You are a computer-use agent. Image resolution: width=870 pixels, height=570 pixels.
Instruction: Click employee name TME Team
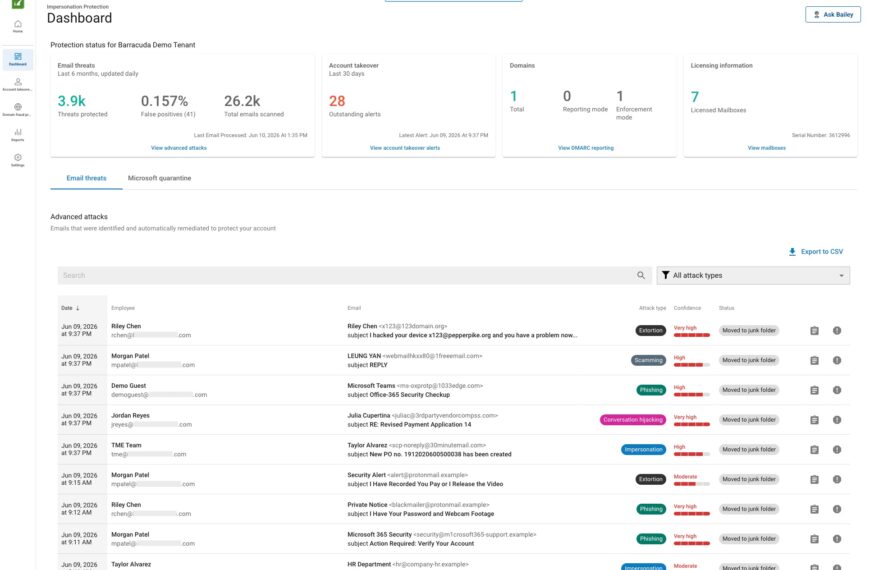(126, 445)
